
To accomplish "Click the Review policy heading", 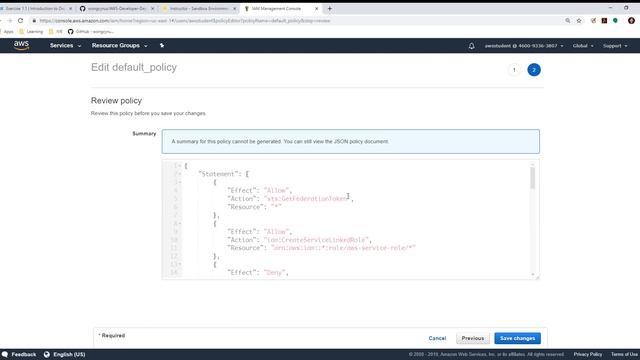I will 116,100.
